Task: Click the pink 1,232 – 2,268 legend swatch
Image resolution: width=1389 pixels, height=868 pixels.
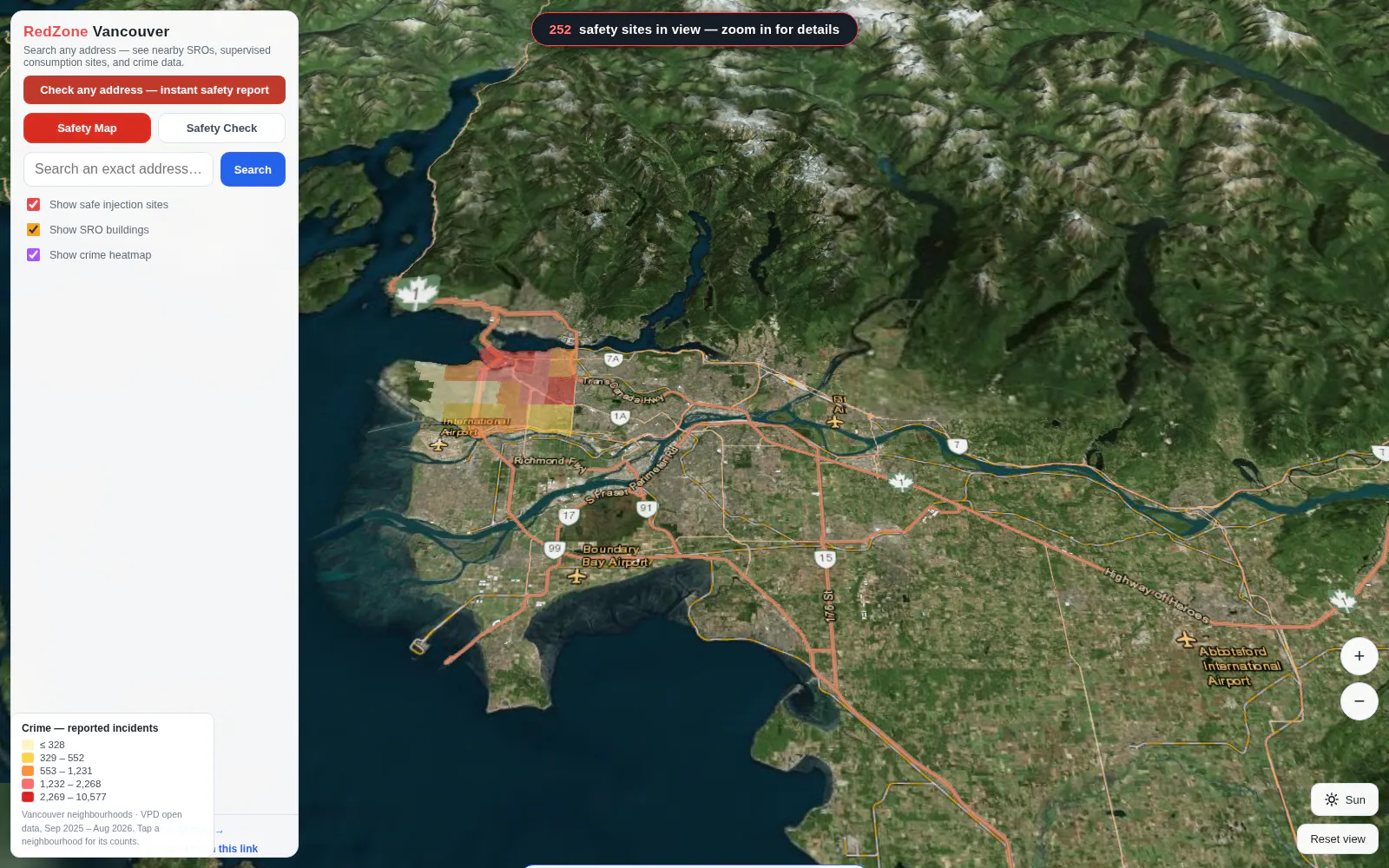Action: click(x=28, y=784)
